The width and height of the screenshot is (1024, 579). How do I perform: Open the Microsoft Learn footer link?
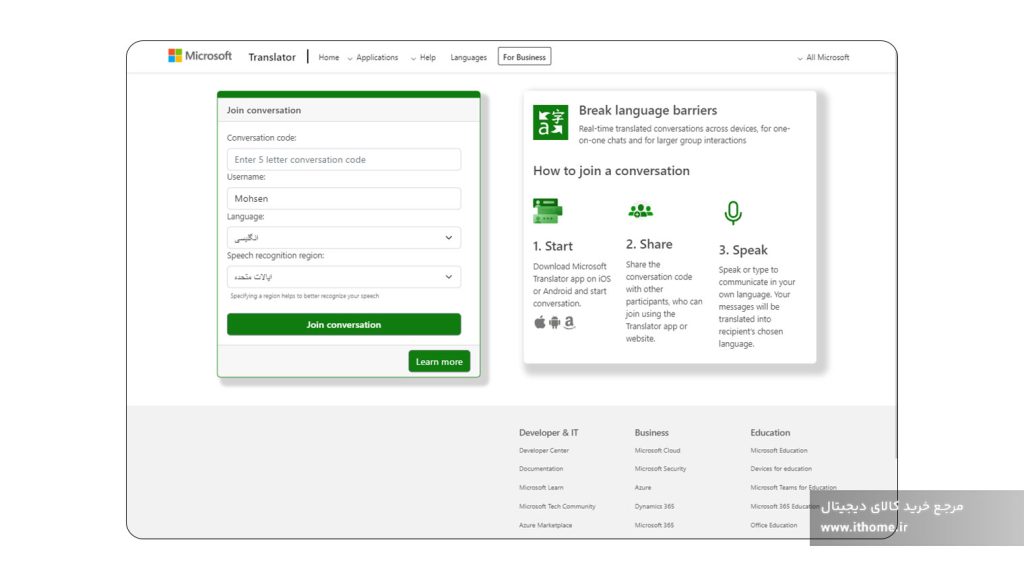(541, 488)
